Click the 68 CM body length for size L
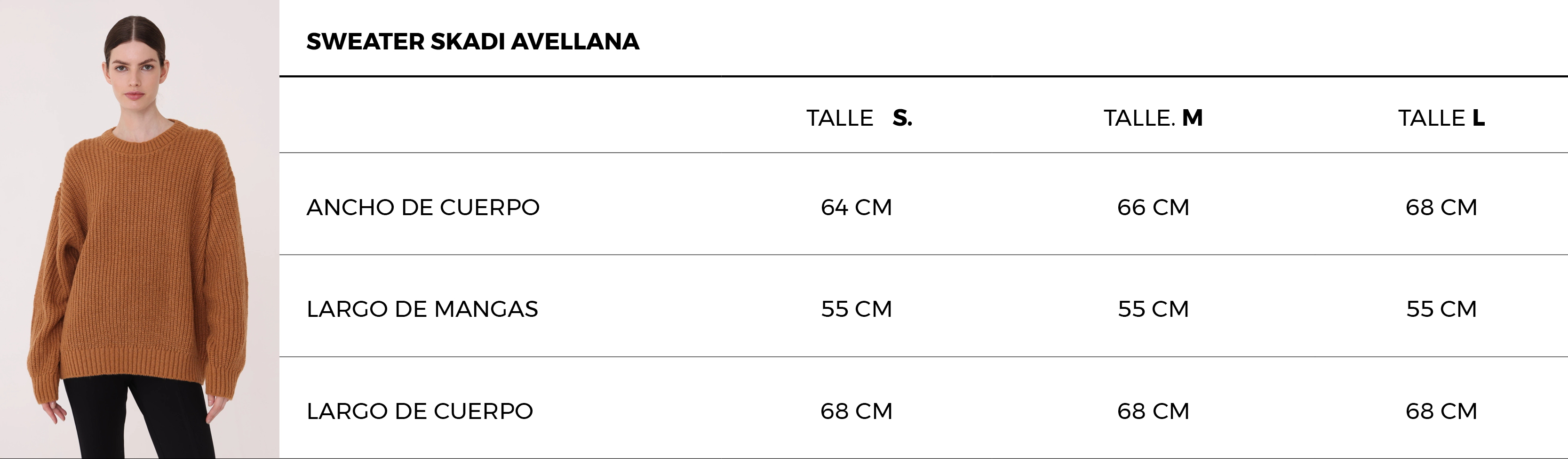 pos(1441,411)
